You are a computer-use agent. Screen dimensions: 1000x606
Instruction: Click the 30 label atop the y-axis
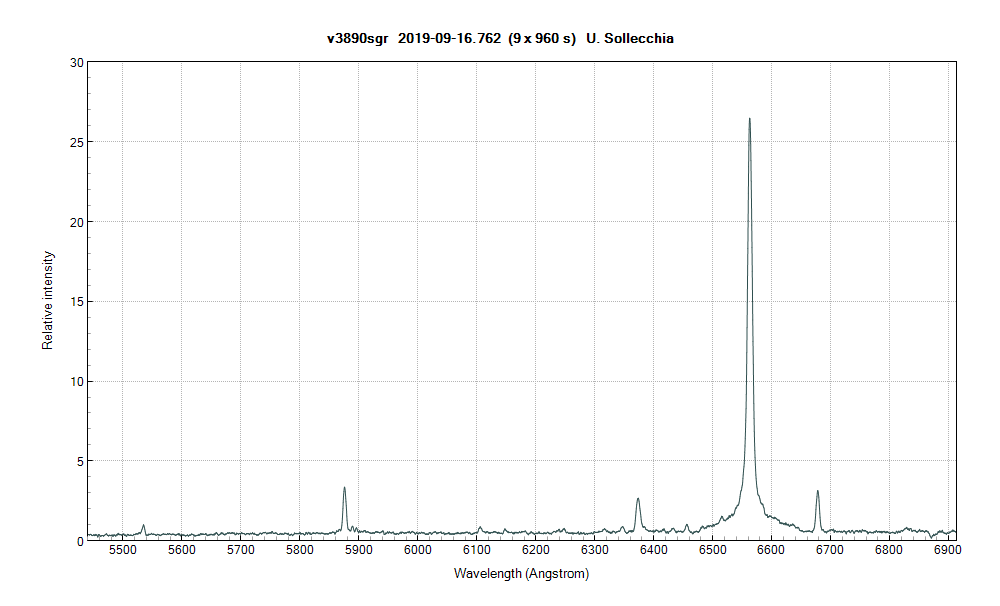78,62
